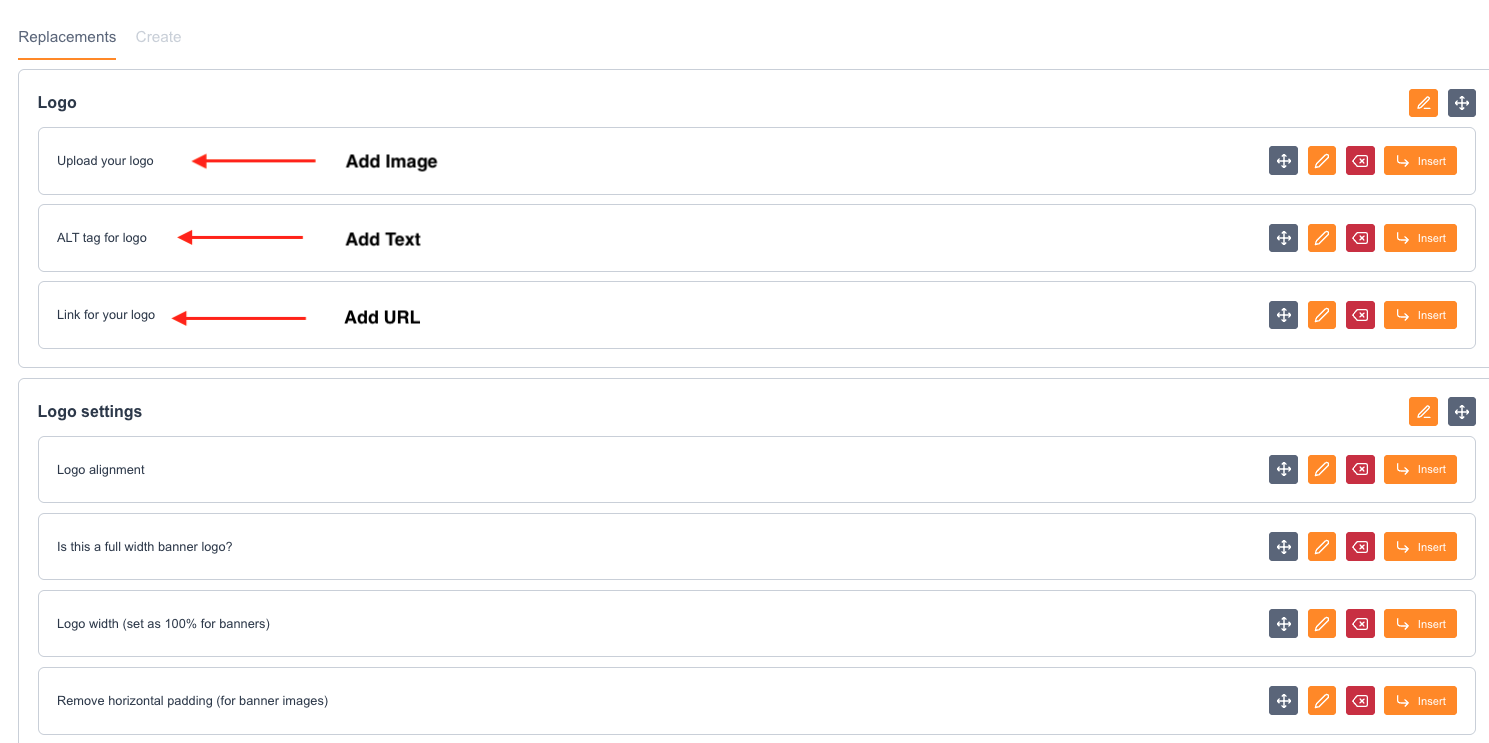Image resolution: width=1489 pixels, height=743 pixels.
Task: Delete the Upload your logo replacement
Action: 1360,161
